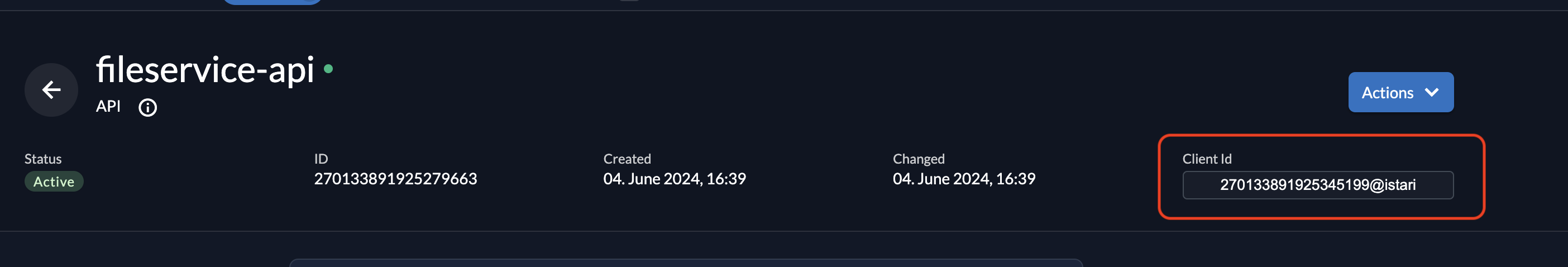Select the ID number 270133891925279663
Image resolution: width=1568 pixels, height=267 pixels.
(x=395, y=179)
